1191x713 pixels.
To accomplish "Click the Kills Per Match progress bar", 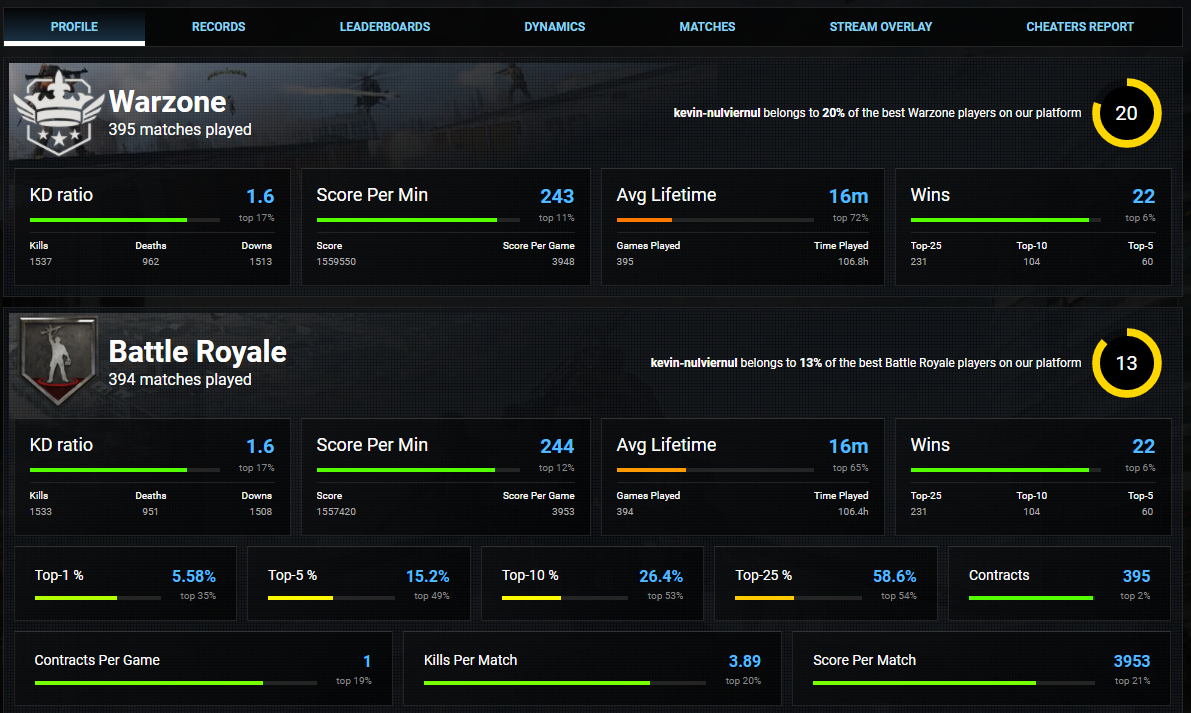I will point(564,683).
